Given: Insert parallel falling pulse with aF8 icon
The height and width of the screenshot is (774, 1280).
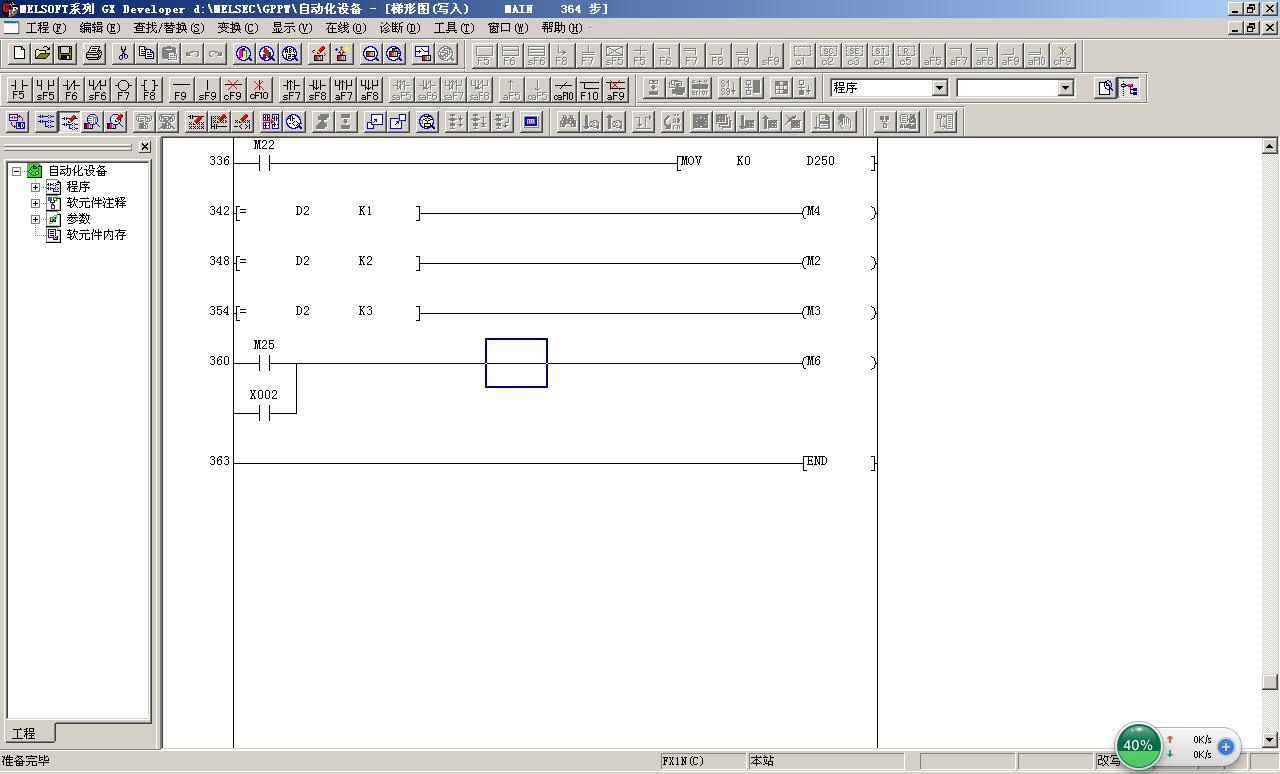Looking at the screenshot, I should click(x=369, y=89).
